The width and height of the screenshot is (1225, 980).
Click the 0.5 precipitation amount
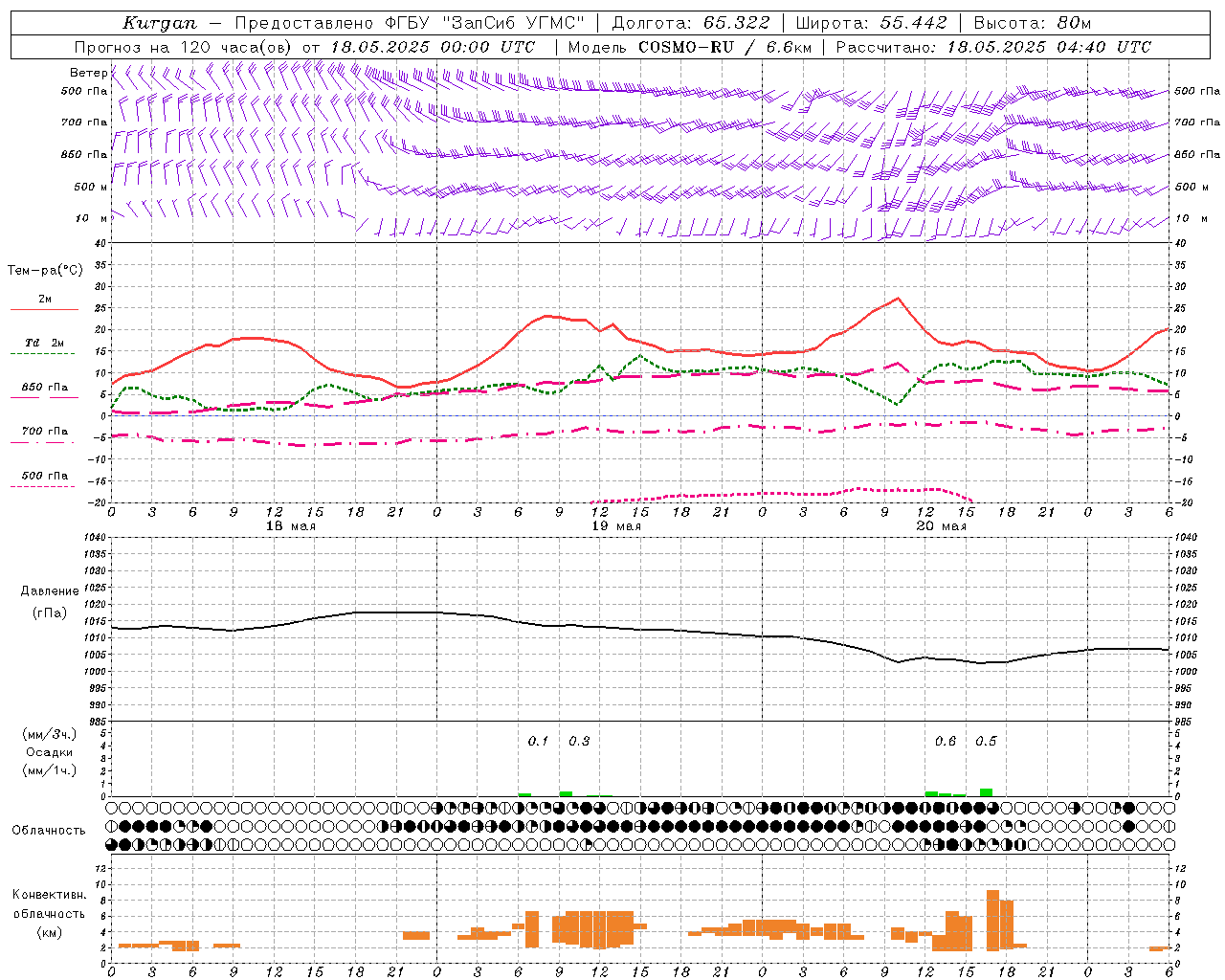pos(986,742)
